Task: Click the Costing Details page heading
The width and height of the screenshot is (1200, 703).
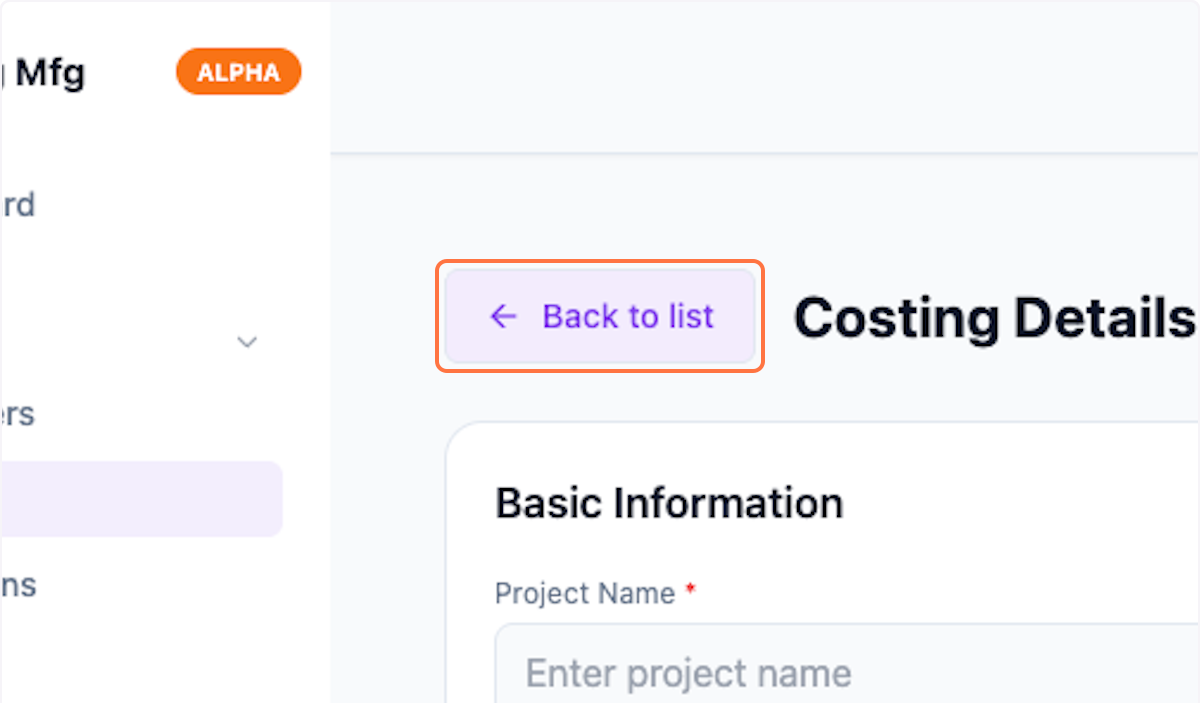Action: click(994, 318)
